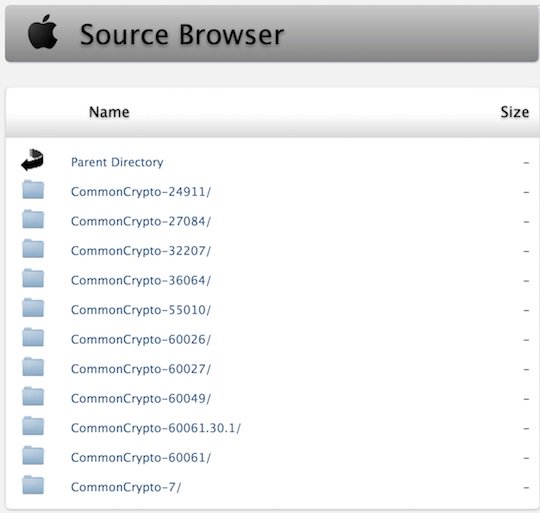Open the CommonCrypto-36064/ folder link
Viewport: 540px width, 513px height.
141,281
